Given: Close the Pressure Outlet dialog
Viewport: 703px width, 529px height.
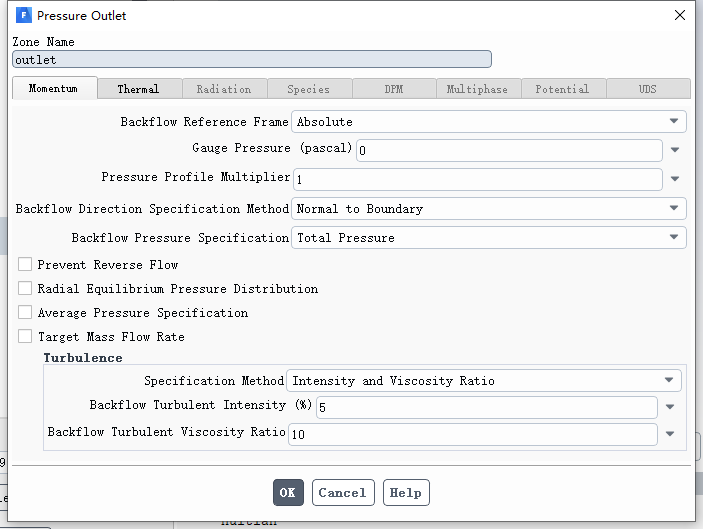Looking at the screenshot, I should coord(680,15).
